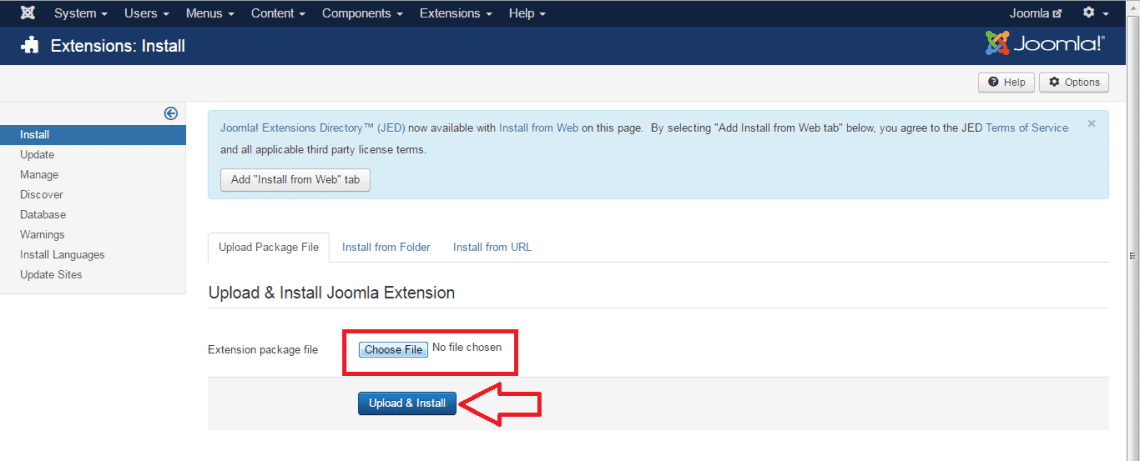The height and width of the screenshot is (461, 1140).
Task: Expand the System menu
Action: pos(81,13)
